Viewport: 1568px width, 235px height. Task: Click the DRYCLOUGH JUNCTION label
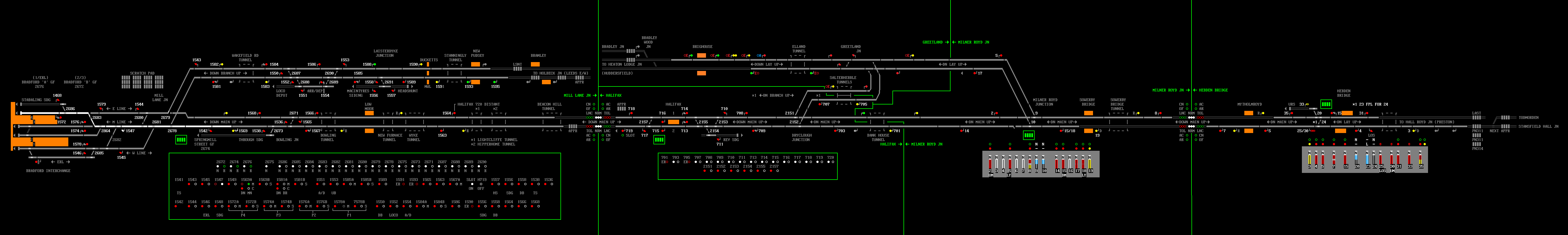point(801,137)
